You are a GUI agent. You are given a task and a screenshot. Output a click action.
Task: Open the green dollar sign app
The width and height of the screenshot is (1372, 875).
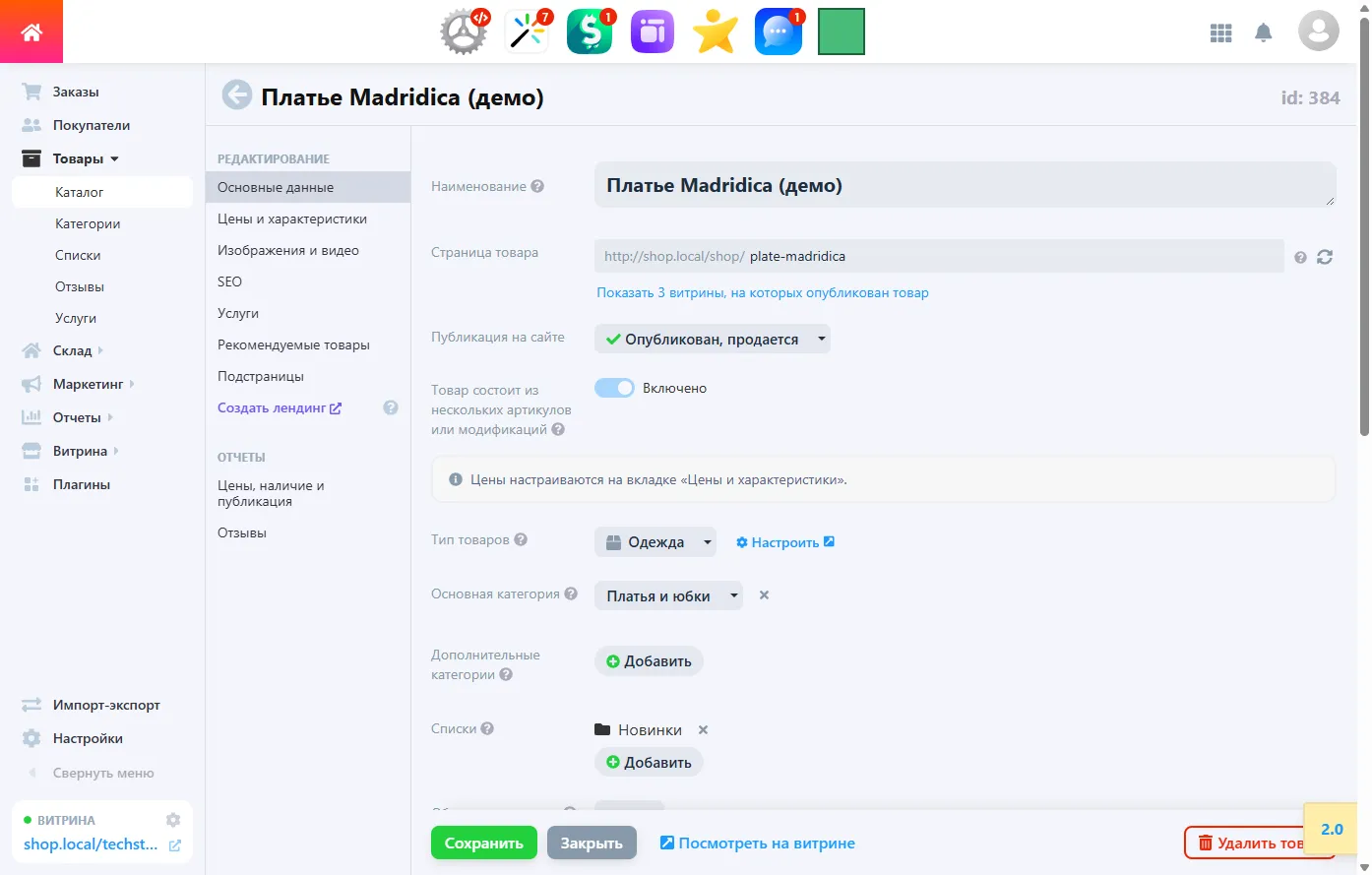tap(589, 31)
